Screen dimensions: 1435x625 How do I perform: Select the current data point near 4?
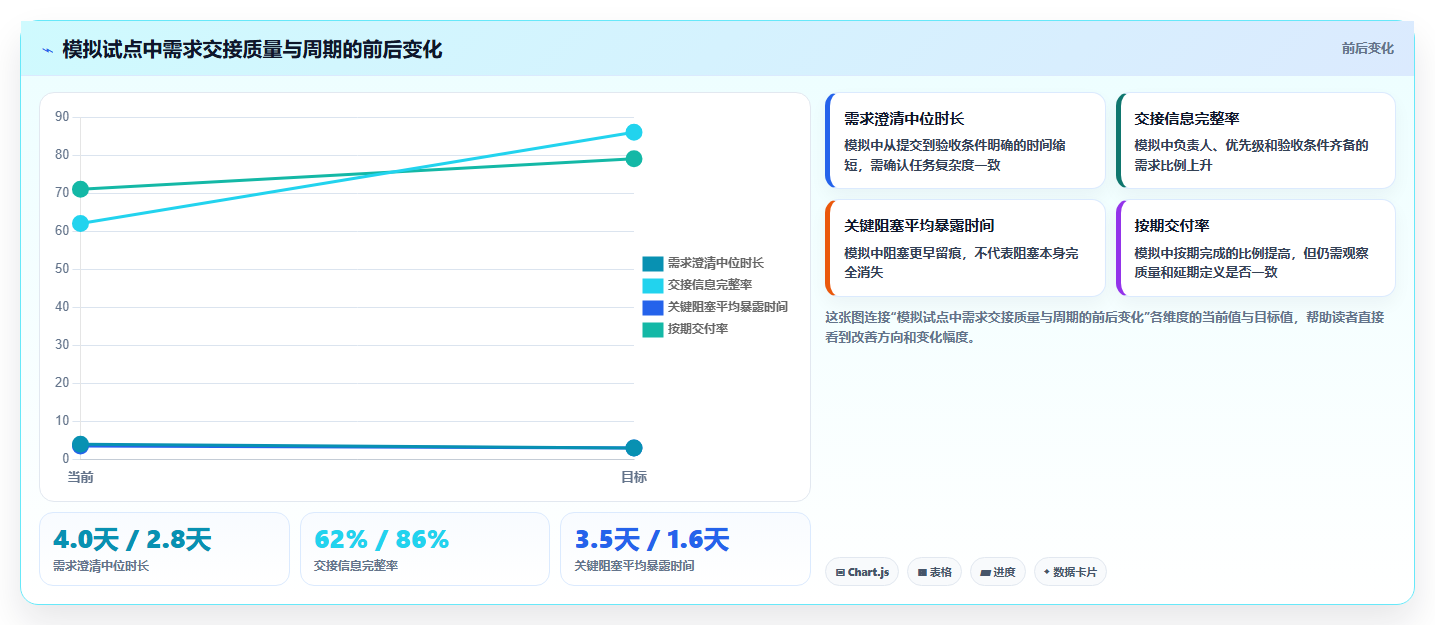click(81, 444)
